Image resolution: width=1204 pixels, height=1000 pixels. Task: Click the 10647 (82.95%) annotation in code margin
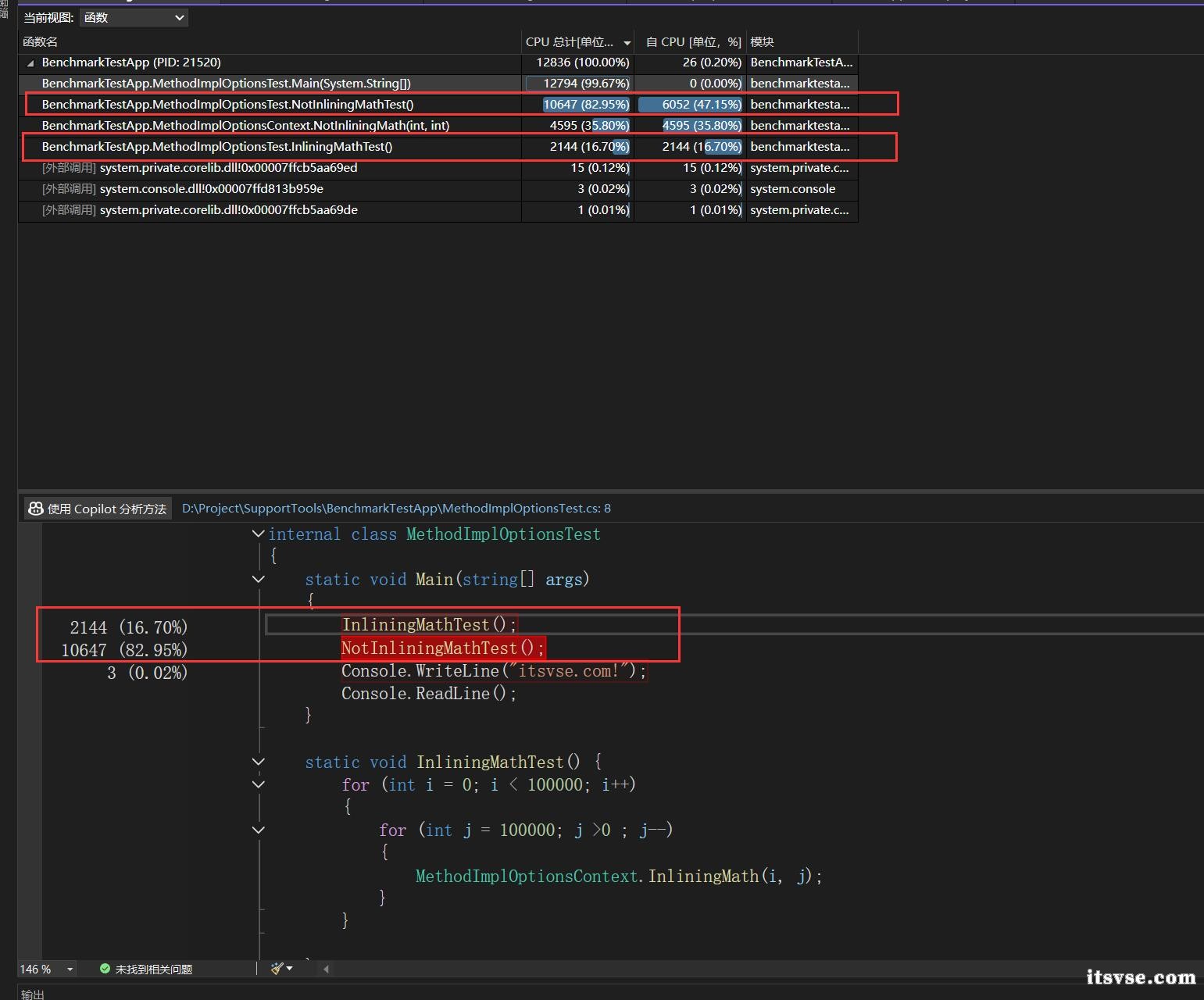coord(124,650)
